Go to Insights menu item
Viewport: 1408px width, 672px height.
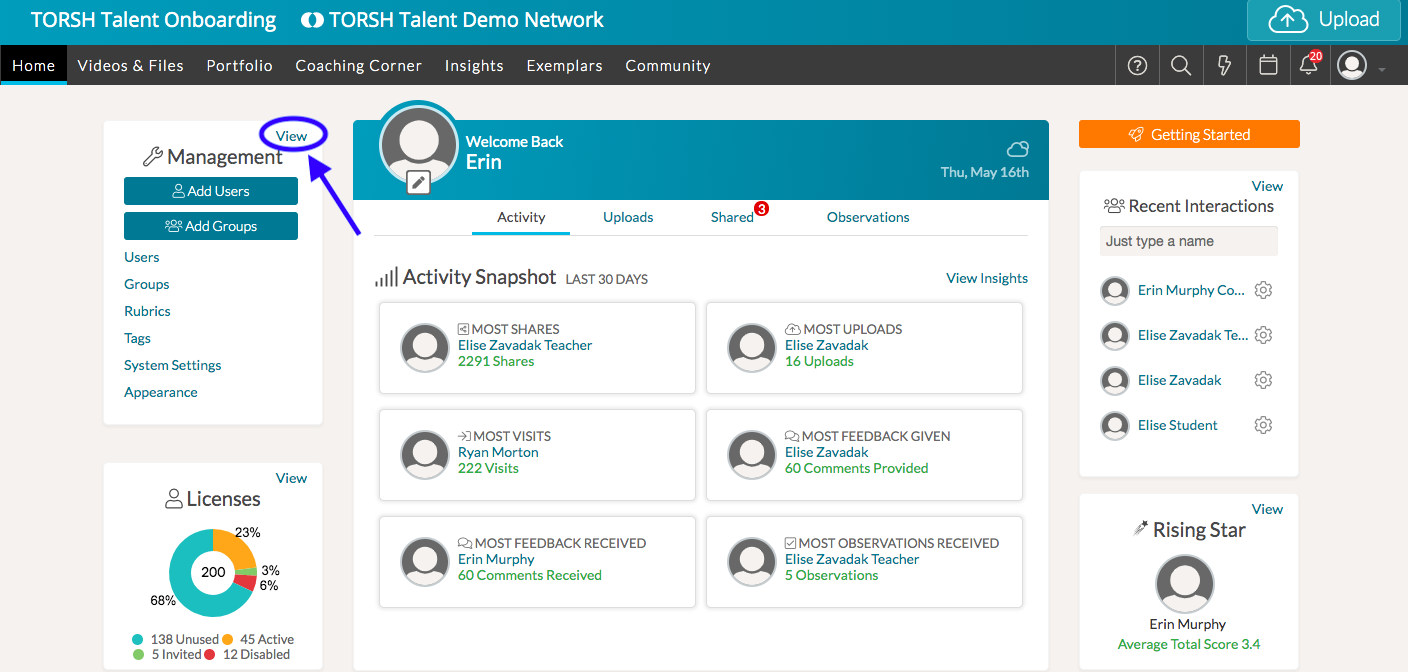474,66
